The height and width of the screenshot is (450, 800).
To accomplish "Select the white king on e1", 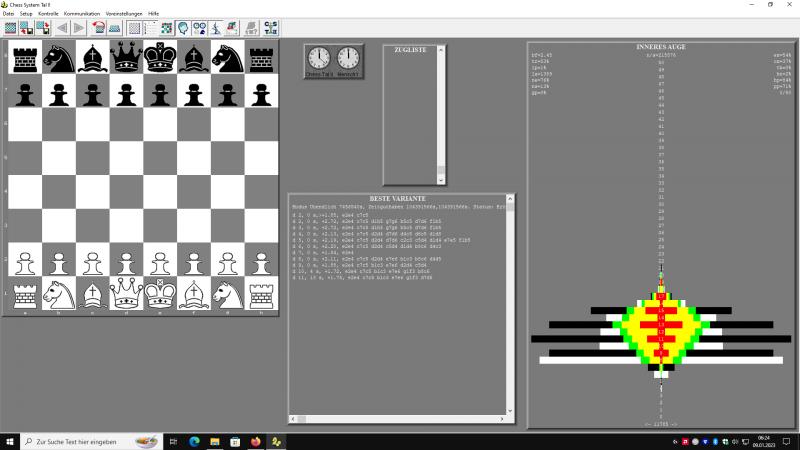I will pos(159,295).
